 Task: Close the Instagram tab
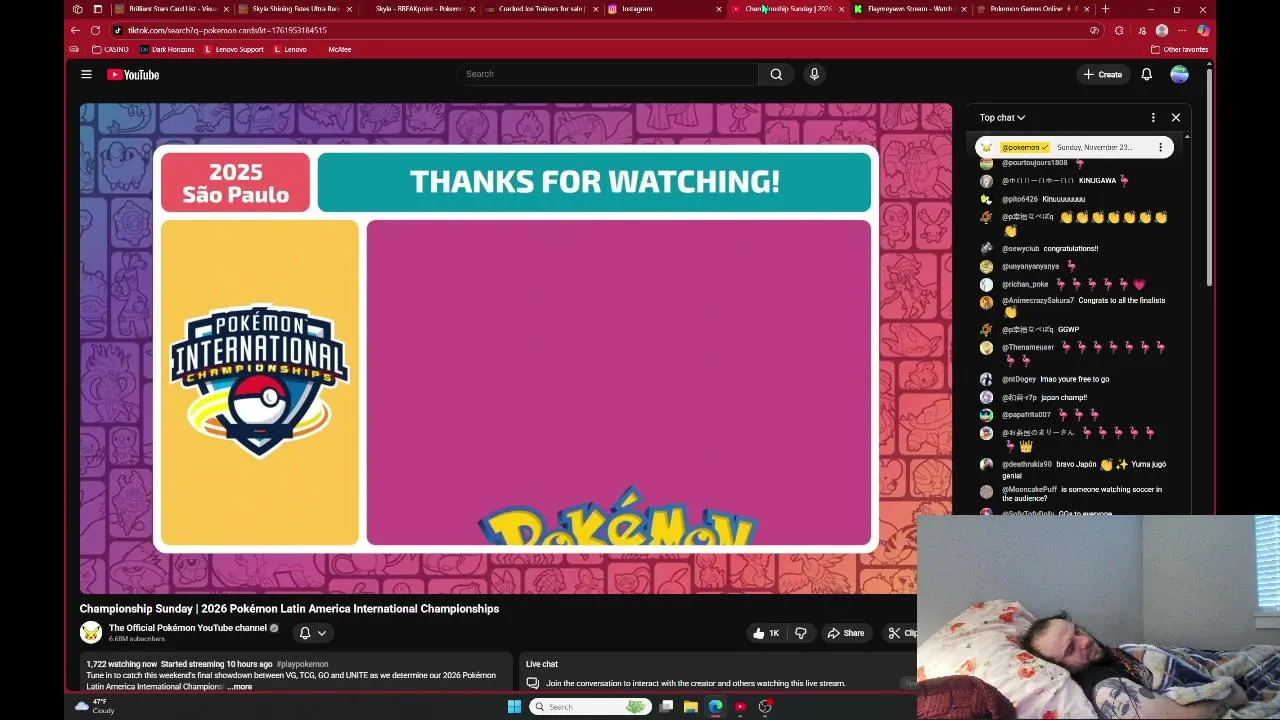click(x=718, y=9)
